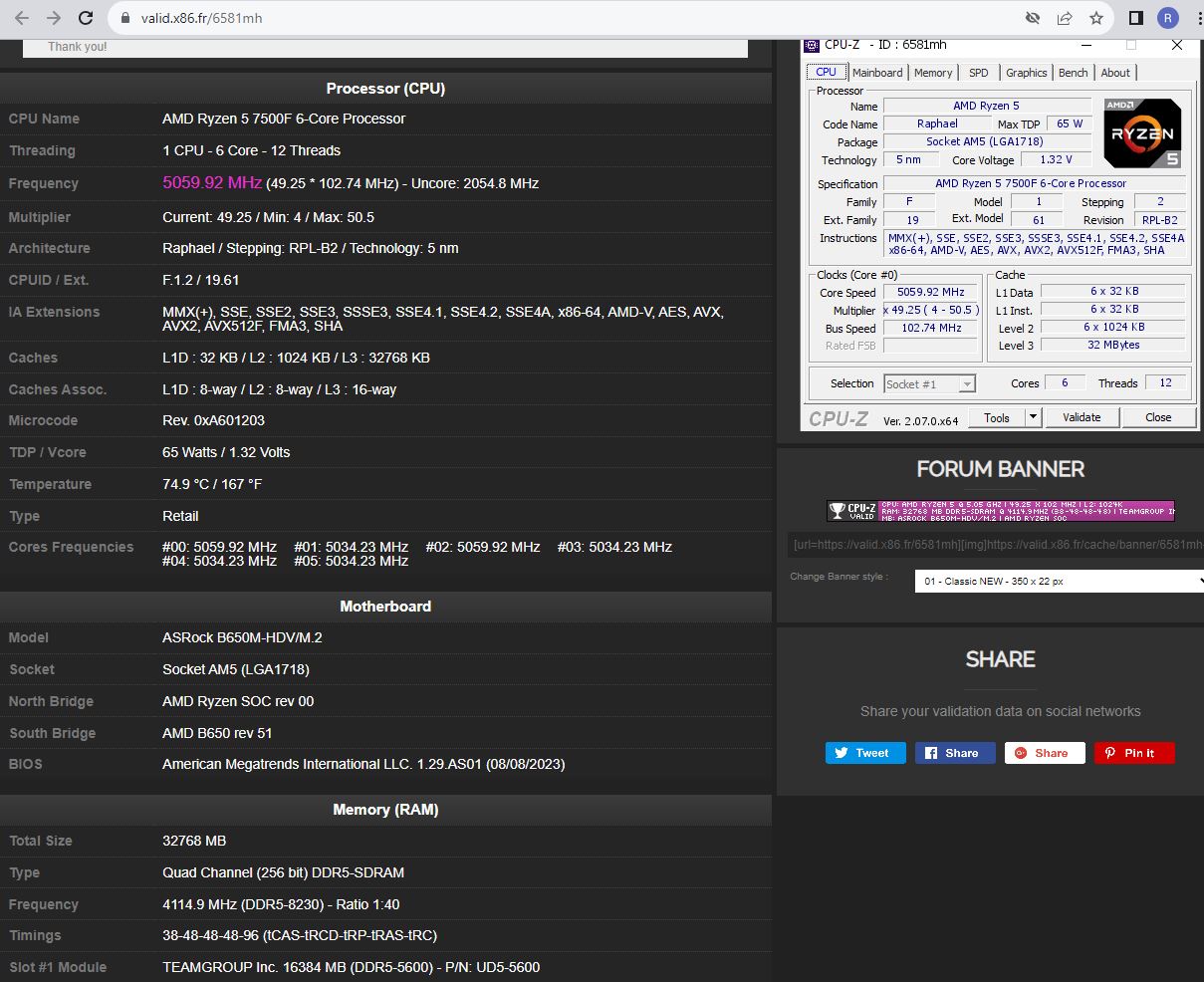Open the Chrome profile avatar R

pos(1167,18)
